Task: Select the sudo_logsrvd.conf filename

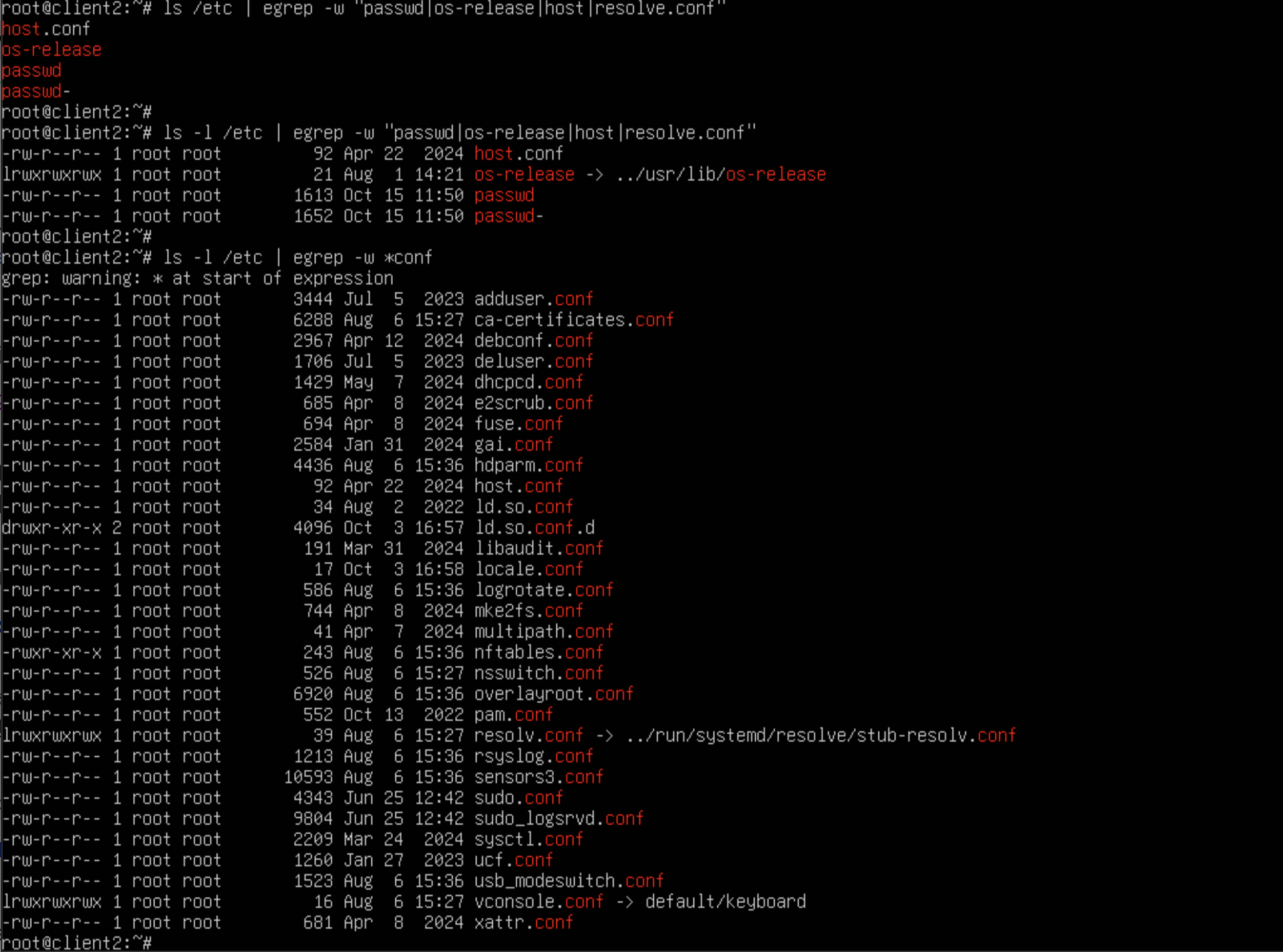Action: 558,819
